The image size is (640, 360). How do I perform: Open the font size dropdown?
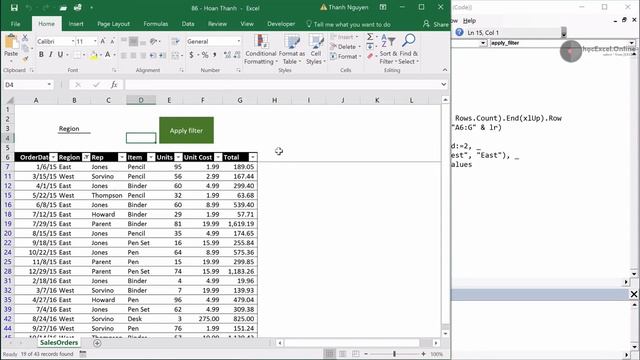(95, 41)
